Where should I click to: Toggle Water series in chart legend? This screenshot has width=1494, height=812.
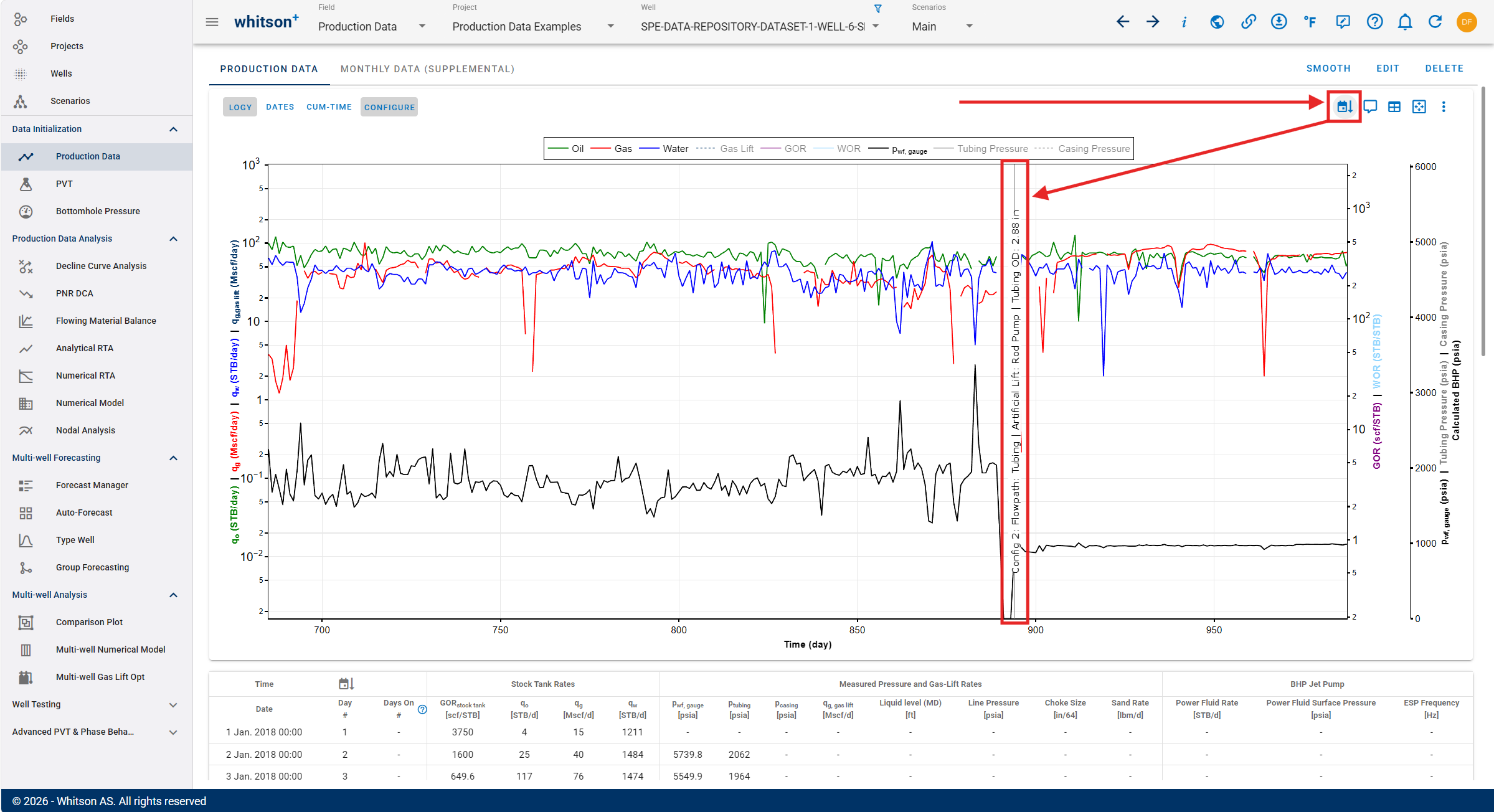tap(664, 148)
